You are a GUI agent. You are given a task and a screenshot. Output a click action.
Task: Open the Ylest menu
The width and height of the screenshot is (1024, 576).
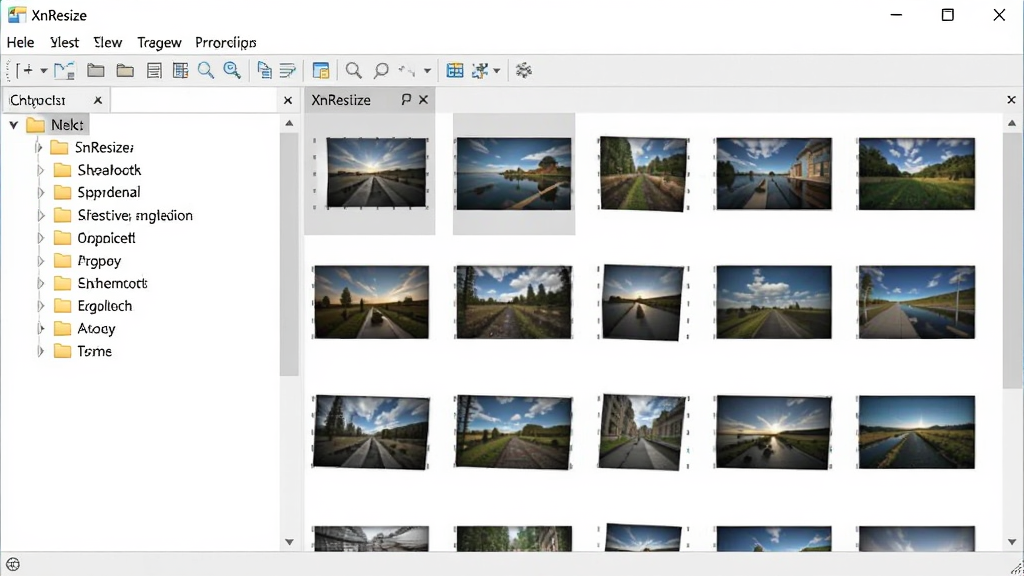[64, 42]
